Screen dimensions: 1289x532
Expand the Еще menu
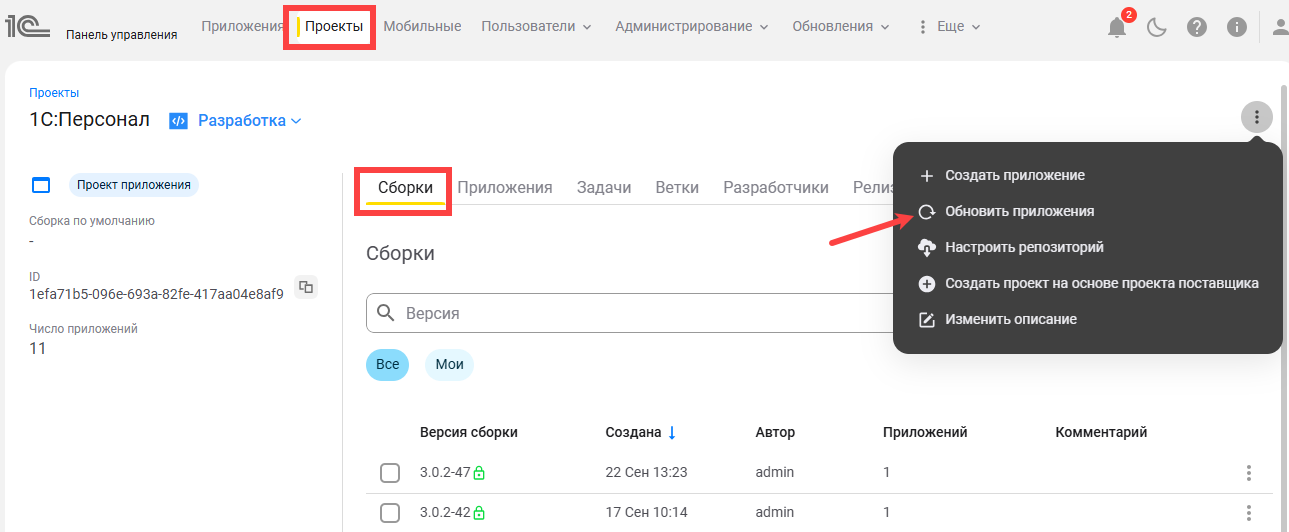point(949,27)
